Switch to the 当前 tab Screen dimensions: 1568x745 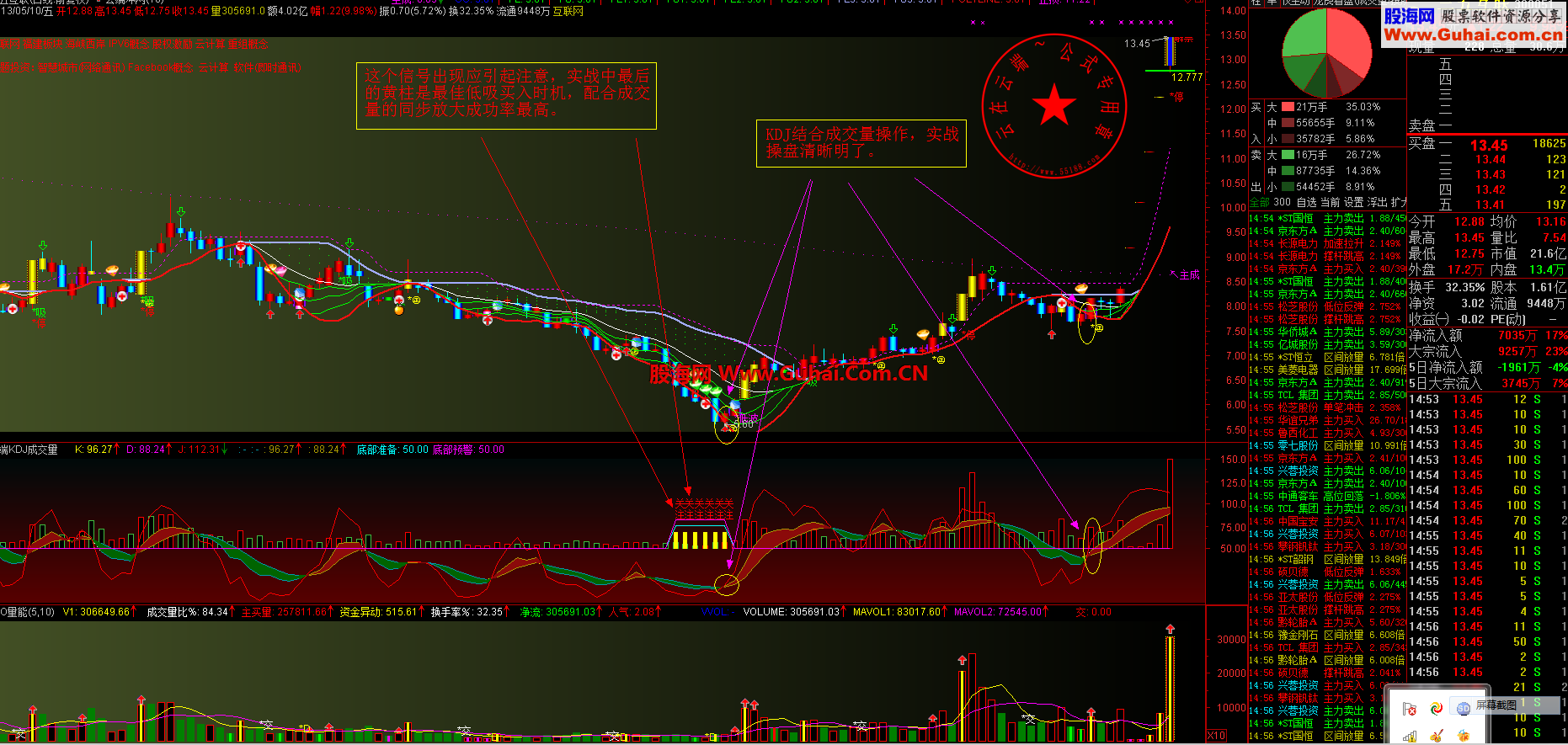pyautogui.click(x=1330, y=202)
